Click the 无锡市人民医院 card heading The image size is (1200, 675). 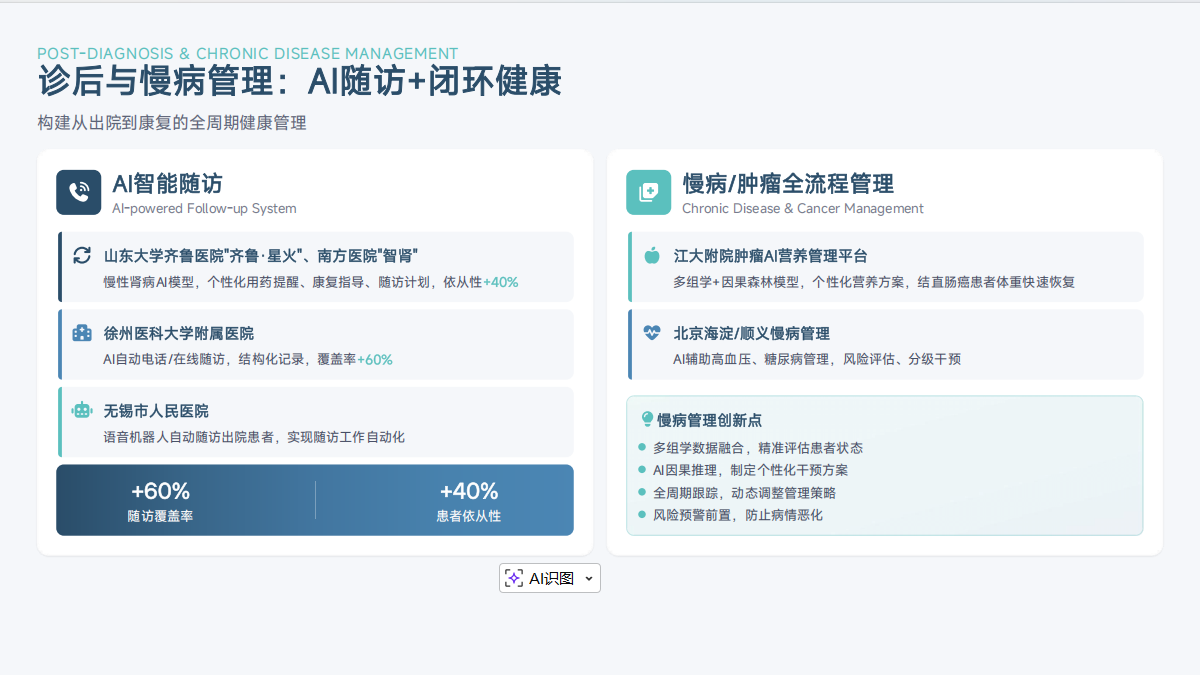point(156,411)
